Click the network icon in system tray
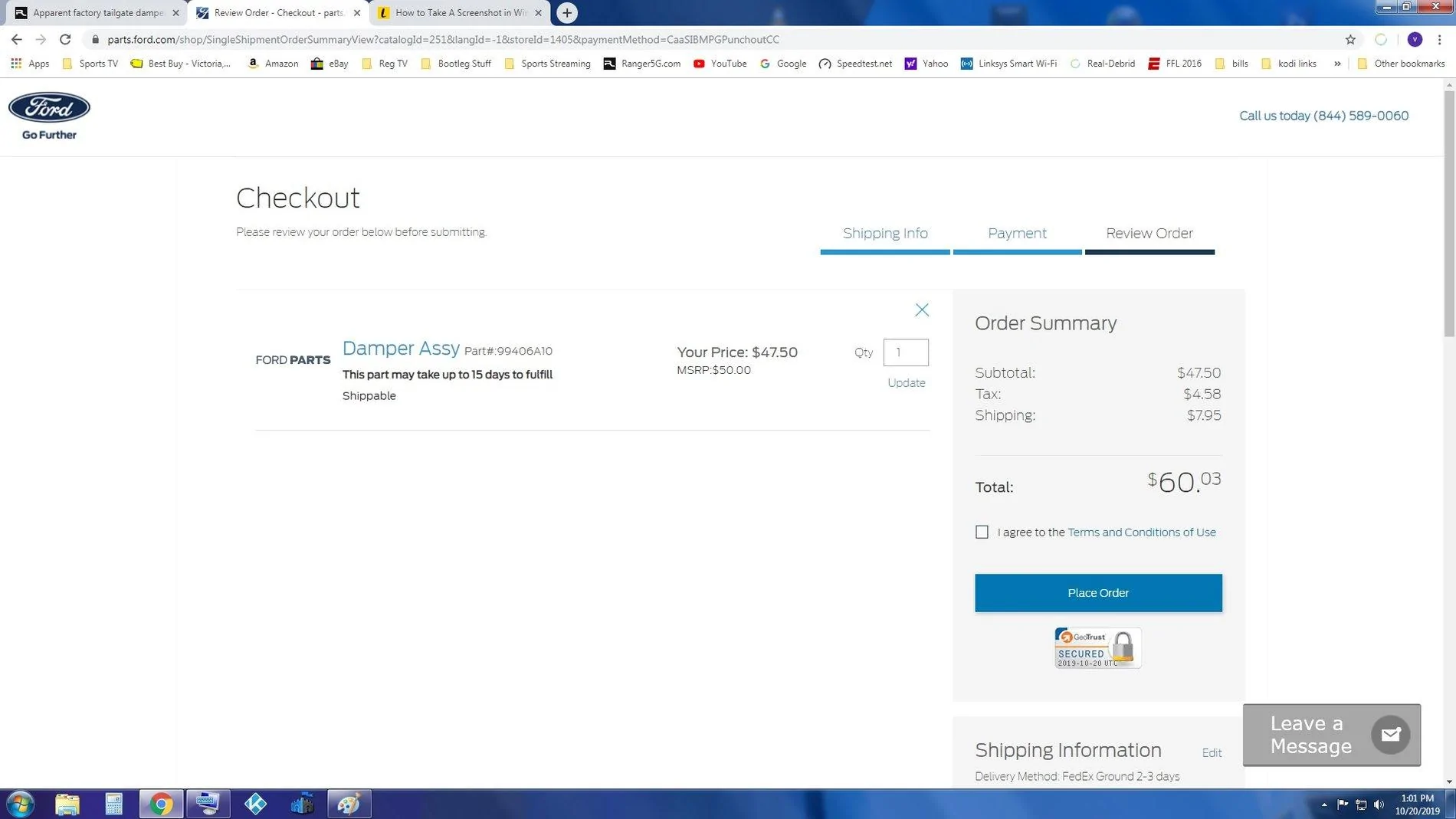 click(1361, 804)
